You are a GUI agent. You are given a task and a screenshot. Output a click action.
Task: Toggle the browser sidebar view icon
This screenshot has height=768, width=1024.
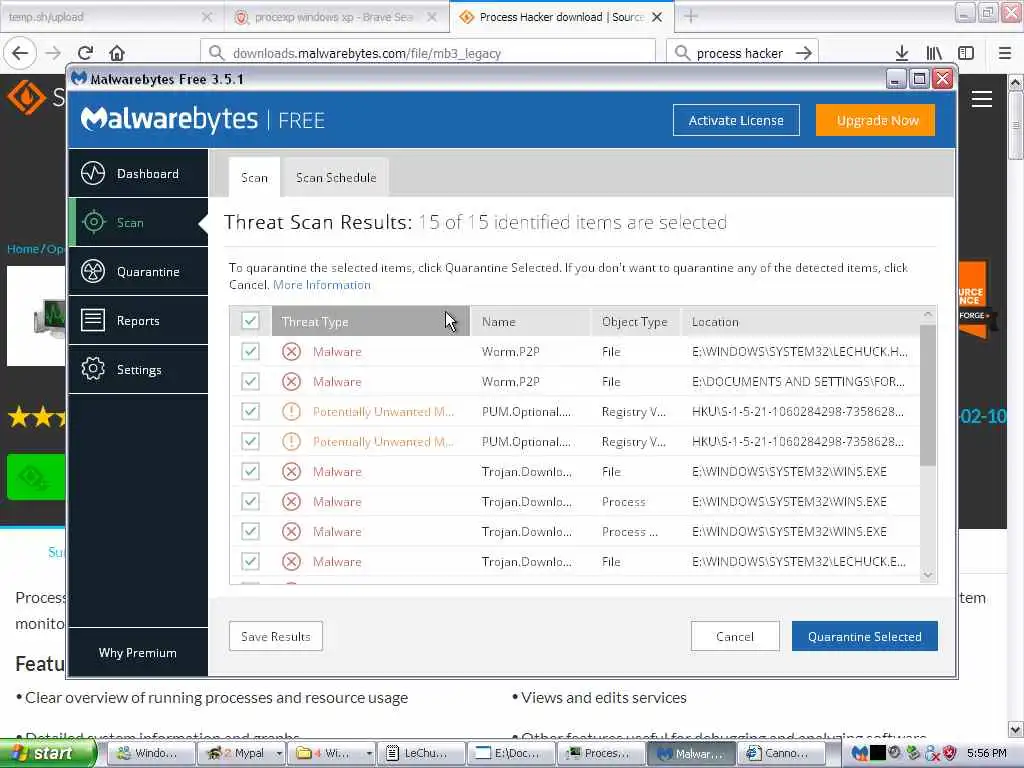coord(966,53)
